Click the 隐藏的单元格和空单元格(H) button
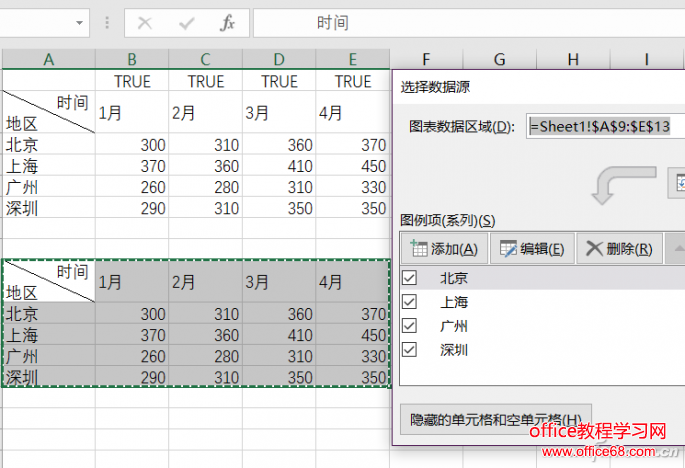 click(496, 419)
